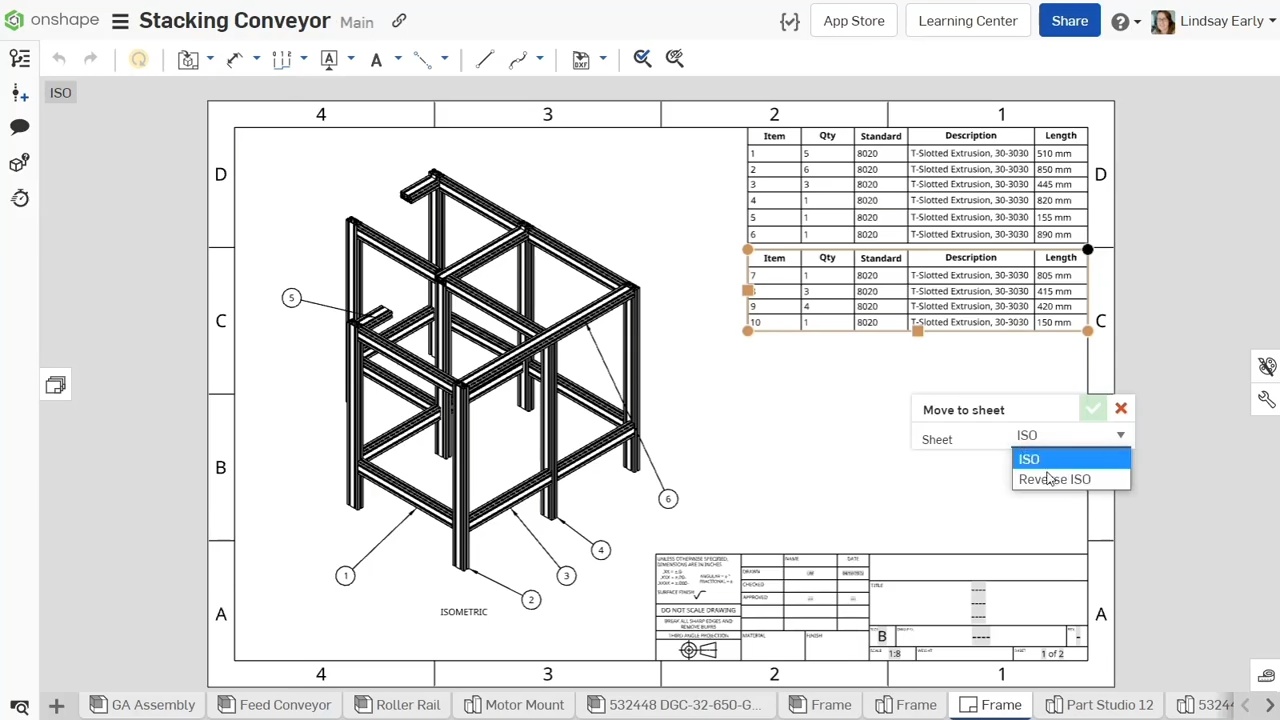Click the ISOMETRIC view label
The width and height of the screenshot is (1280, 720).
click(x=464, y=612)
